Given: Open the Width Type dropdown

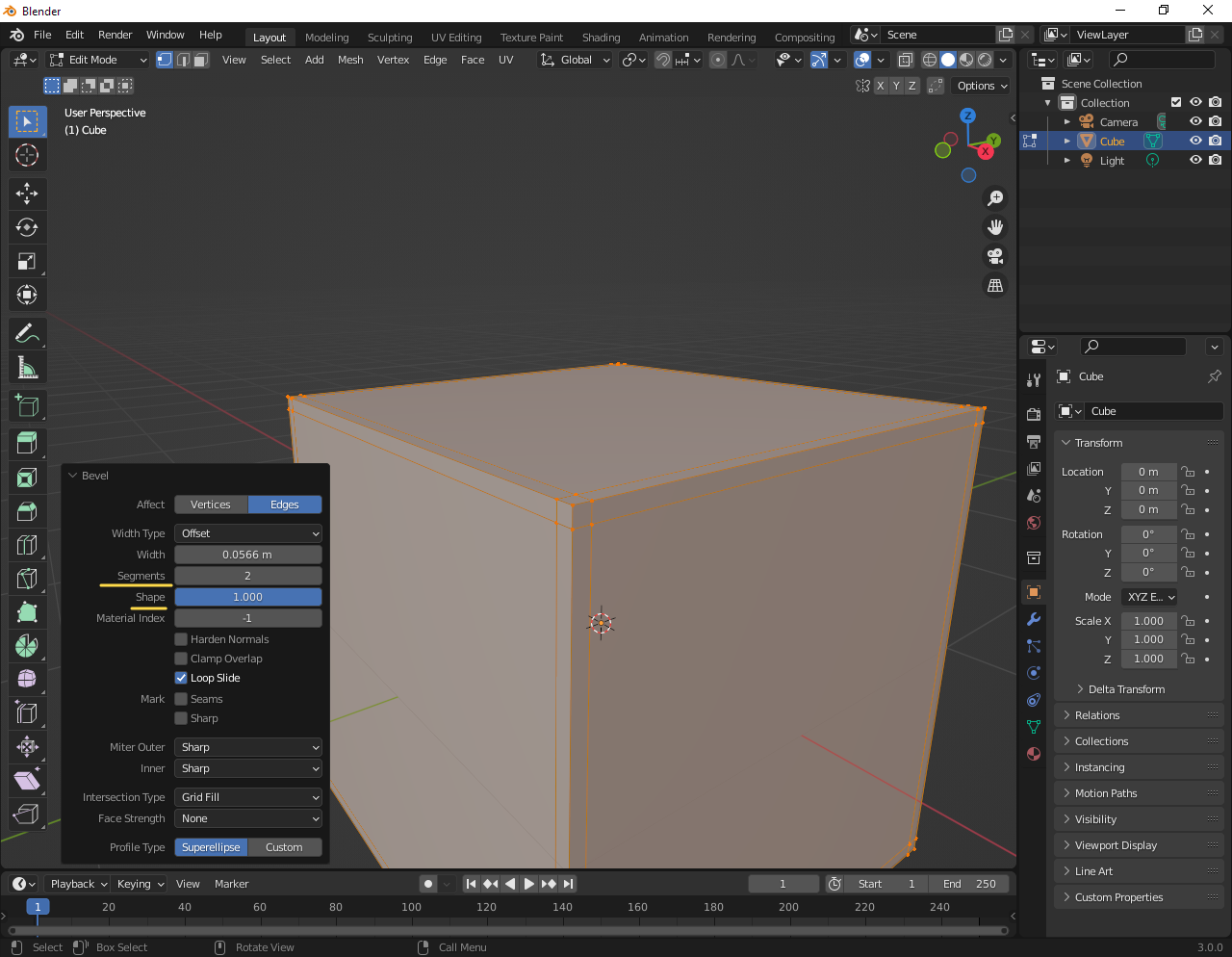Looking at the screenshot, I should (x=248, y=533).
